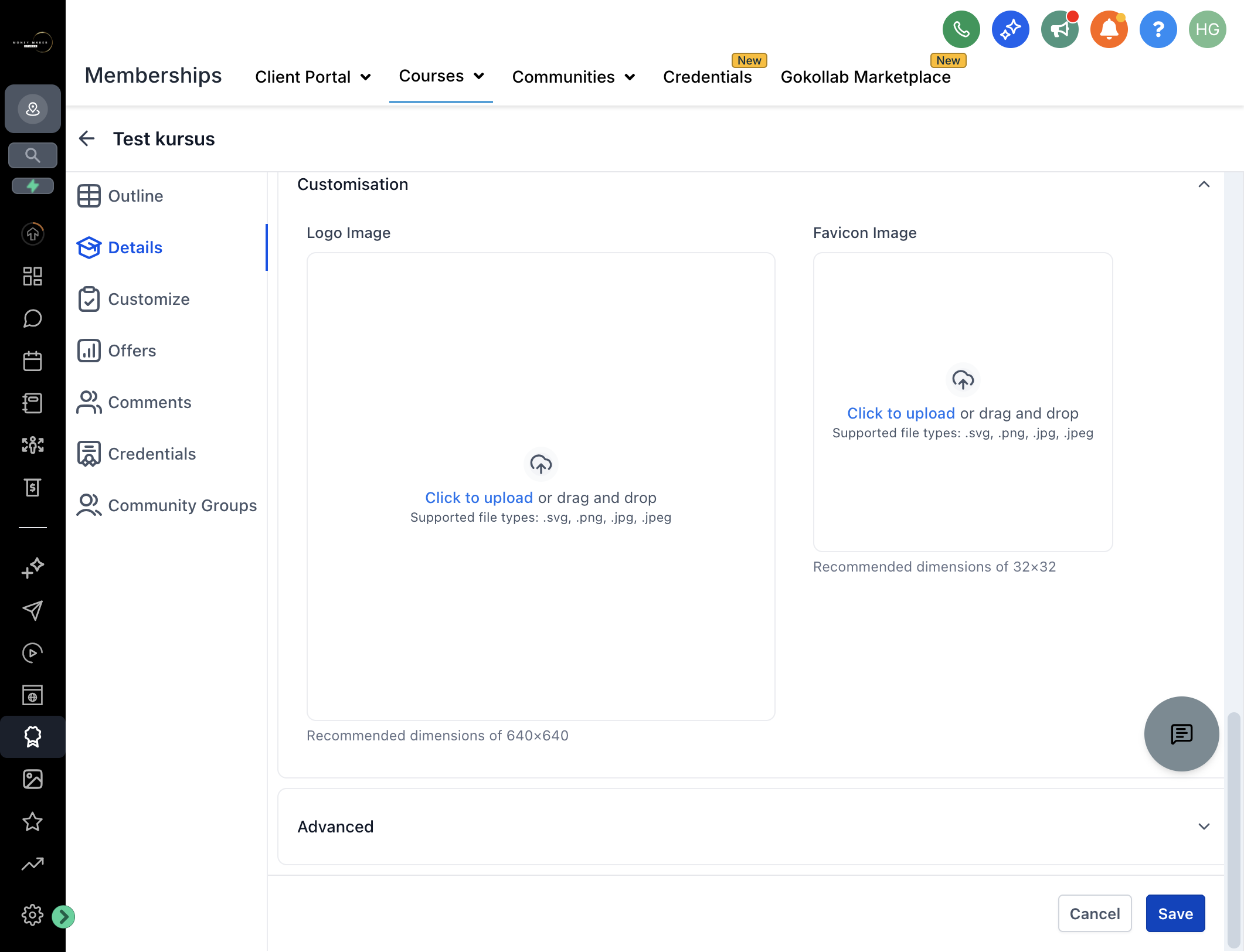This screenshot has height=952, width=1244.
Task: Open the gear settings icon in sidebar
Action: [33, 915]
